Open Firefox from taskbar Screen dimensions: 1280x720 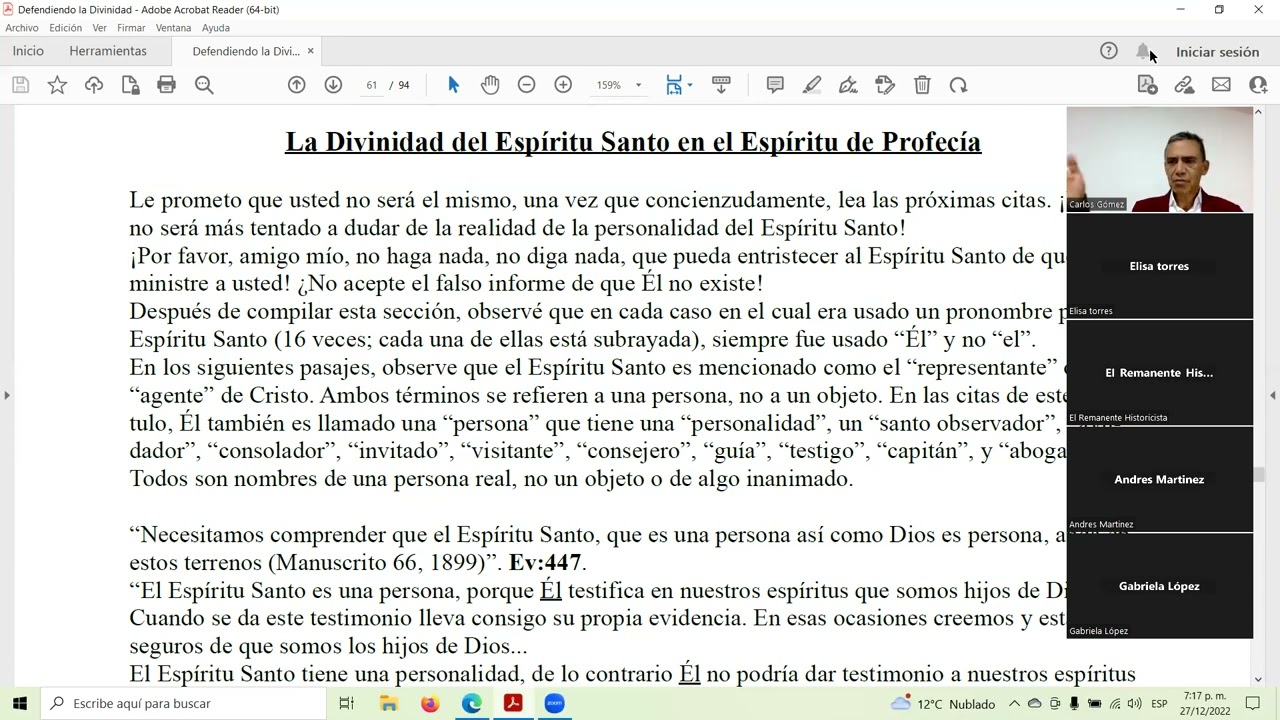click(430, 704)
